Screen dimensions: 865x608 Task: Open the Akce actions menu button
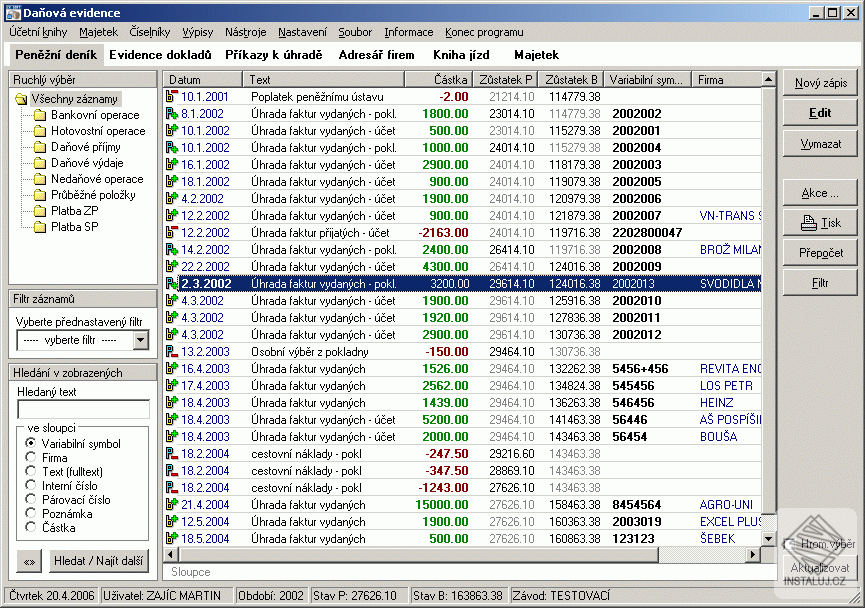point(819,193)
